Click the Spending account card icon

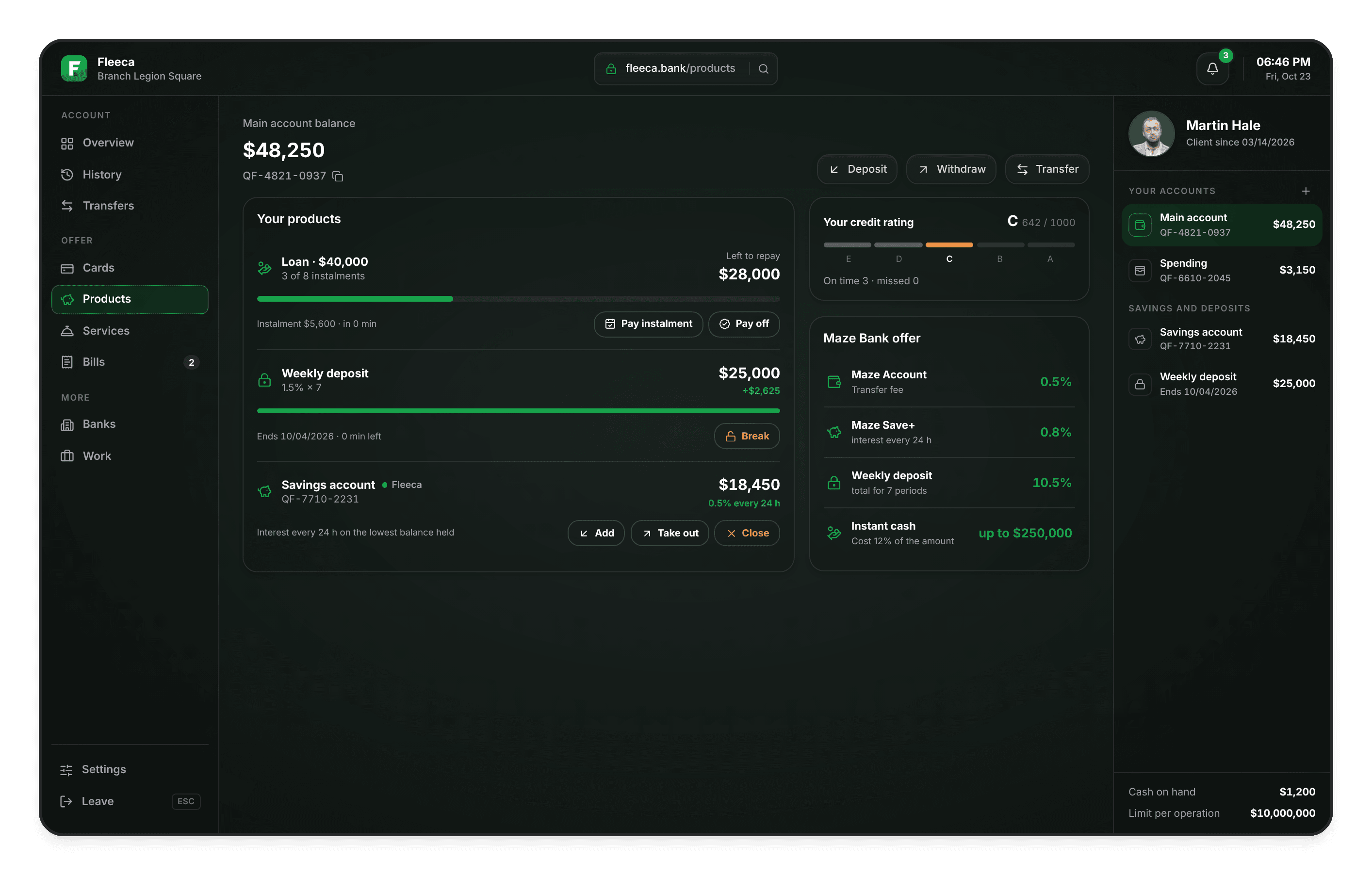(x=1140, y=271)
